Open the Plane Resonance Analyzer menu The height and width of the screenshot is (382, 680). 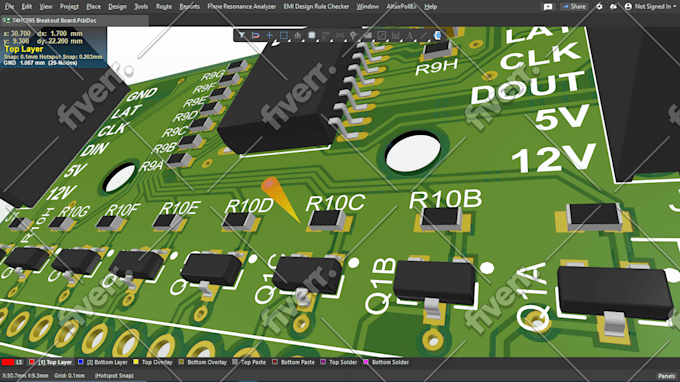click(241, 7)
